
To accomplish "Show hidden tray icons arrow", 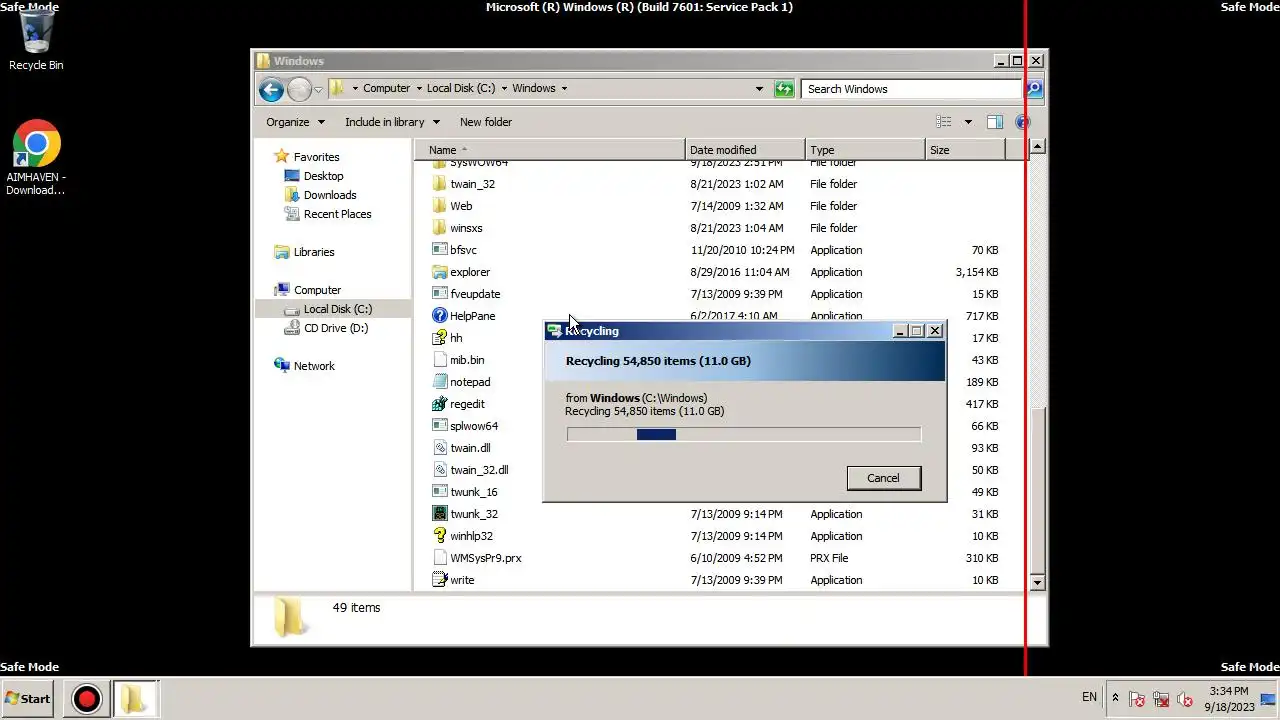I will (1115, 698).
